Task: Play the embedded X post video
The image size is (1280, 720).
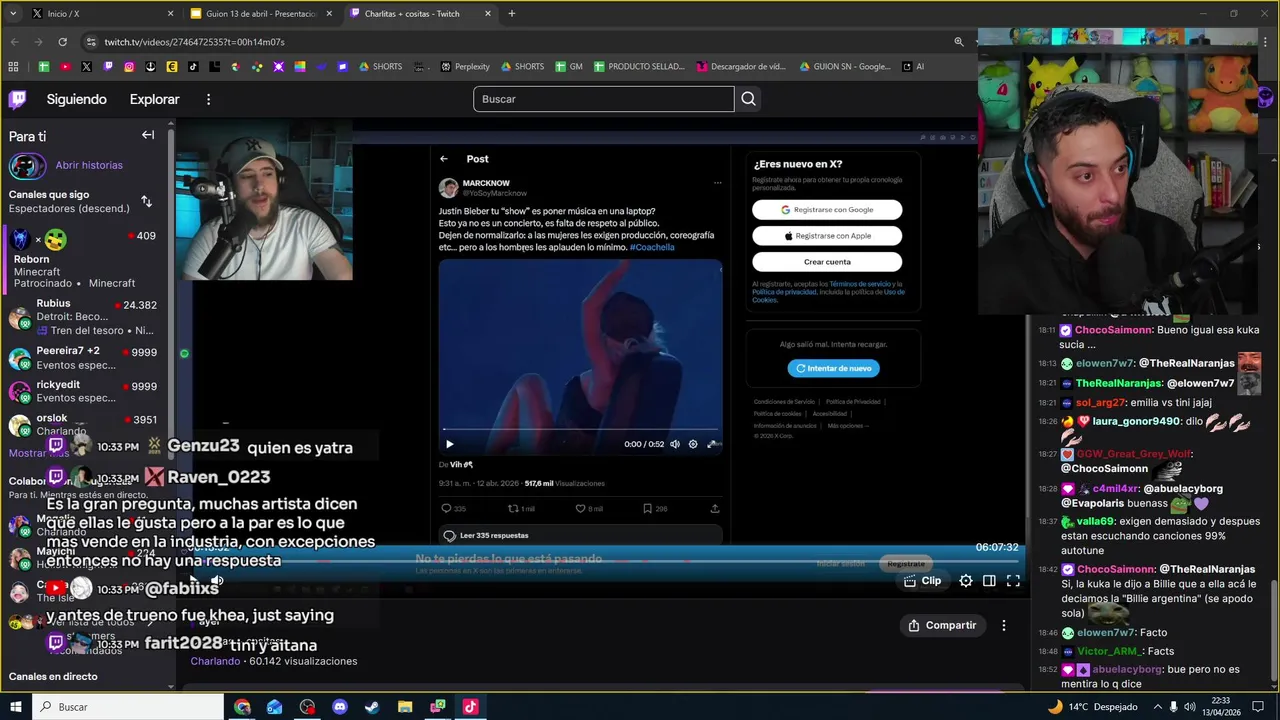Action: [x=449, y=444]
